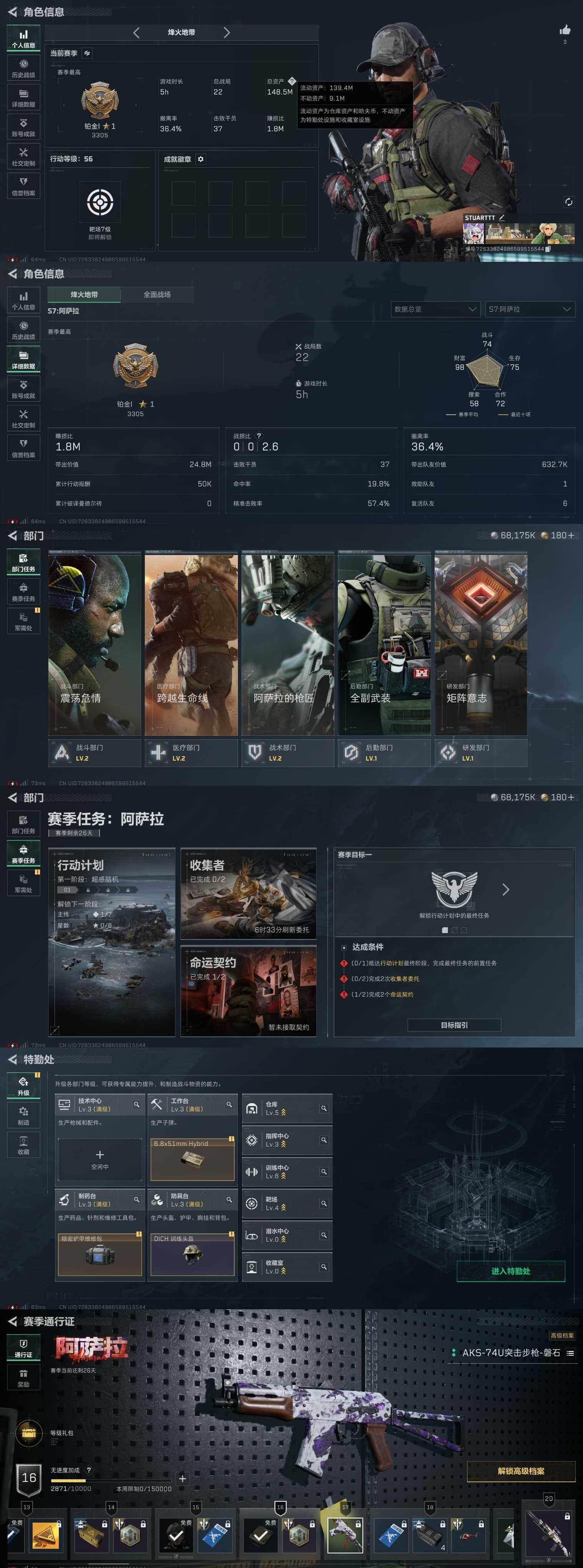
Task: Click the help icon next to 无进度加成
Action: click(89, 1470)
